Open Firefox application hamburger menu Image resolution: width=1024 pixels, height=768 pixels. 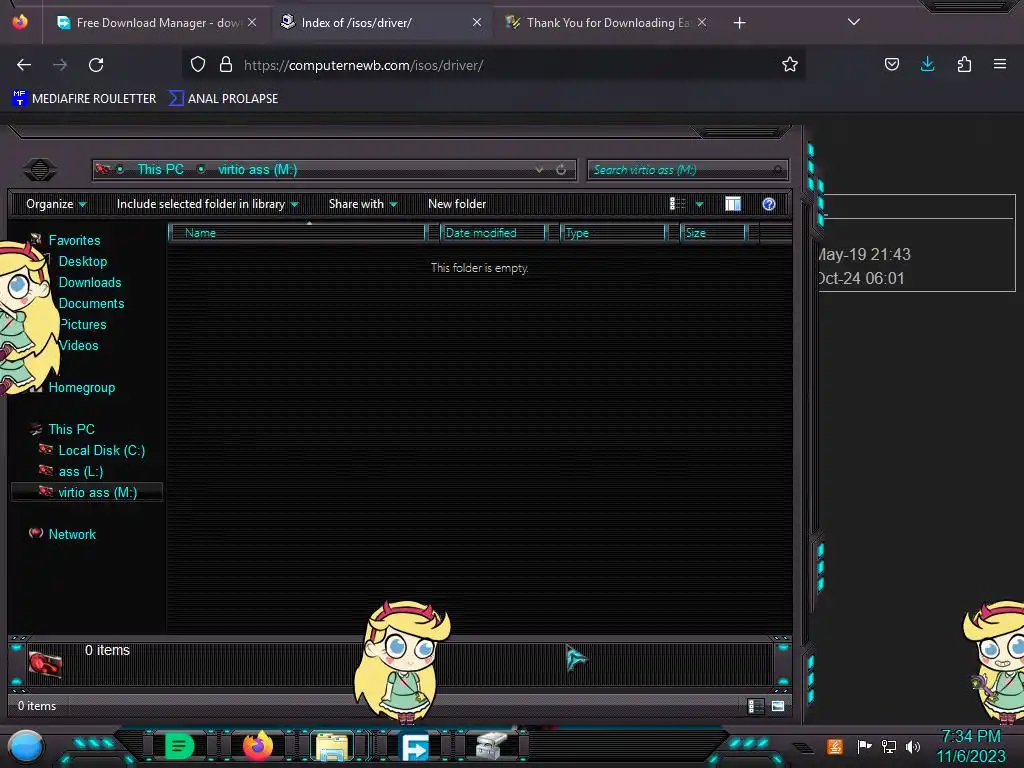(x=1000, y=64)
